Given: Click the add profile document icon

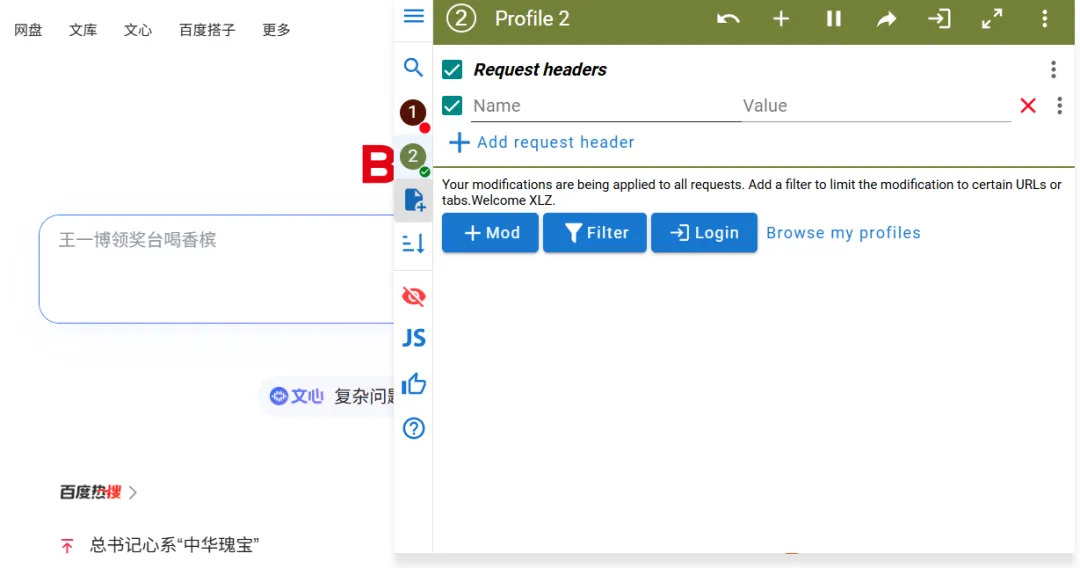Looking at the screenshot, I should click(414, 200).
